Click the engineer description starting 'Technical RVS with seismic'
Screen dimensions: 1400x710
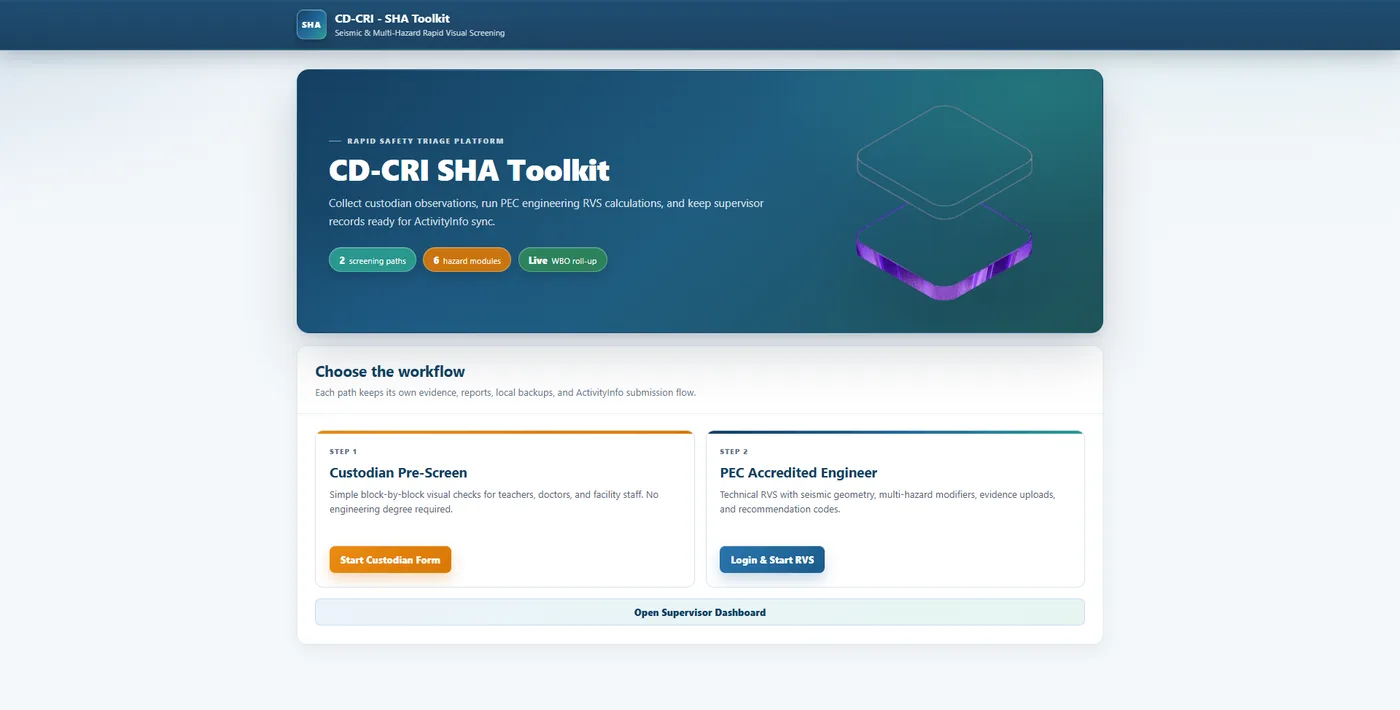click(887, 502)
